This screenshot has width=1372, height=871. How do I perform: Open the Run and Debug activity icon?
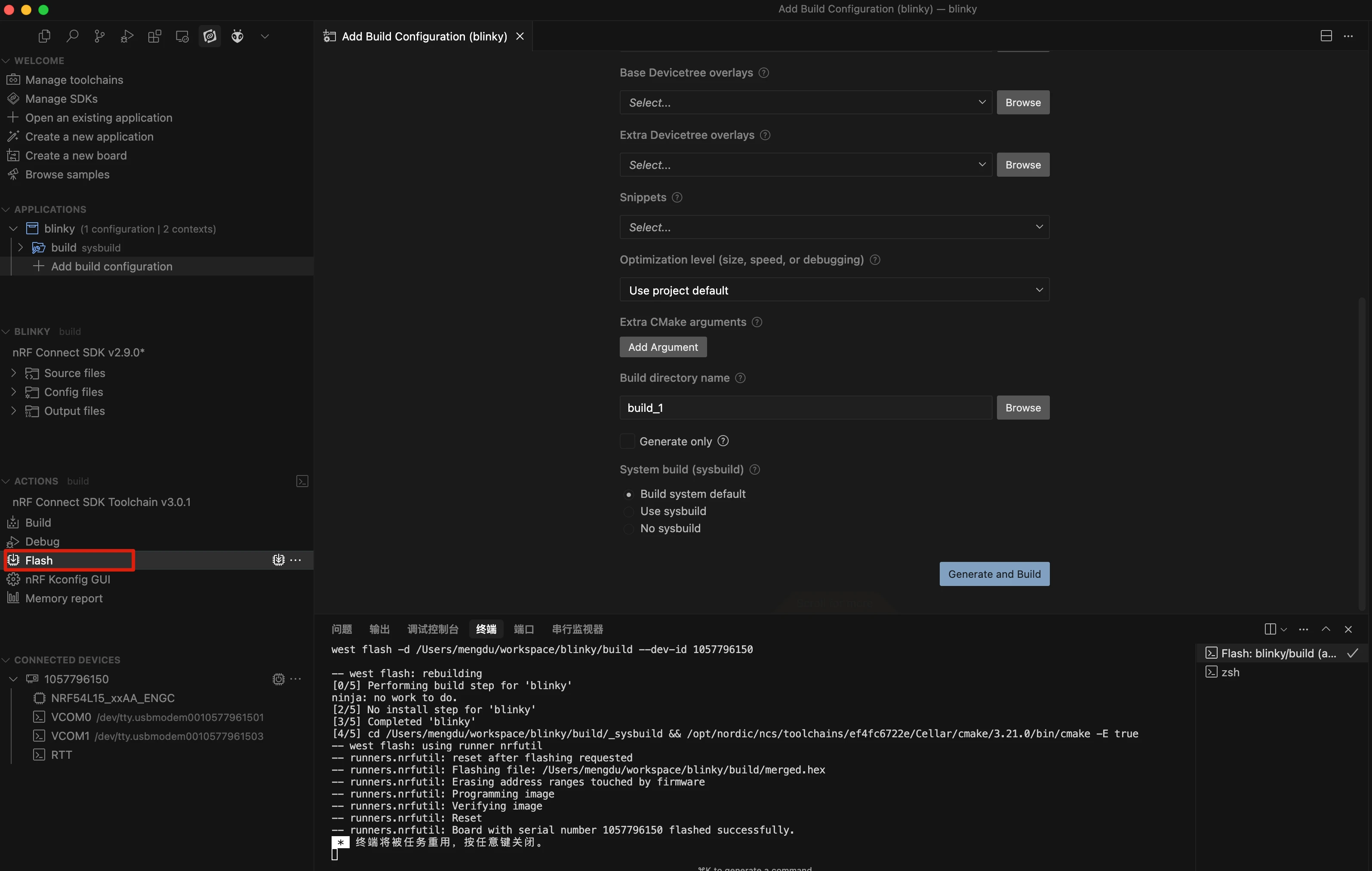click(x=126, y=37)
